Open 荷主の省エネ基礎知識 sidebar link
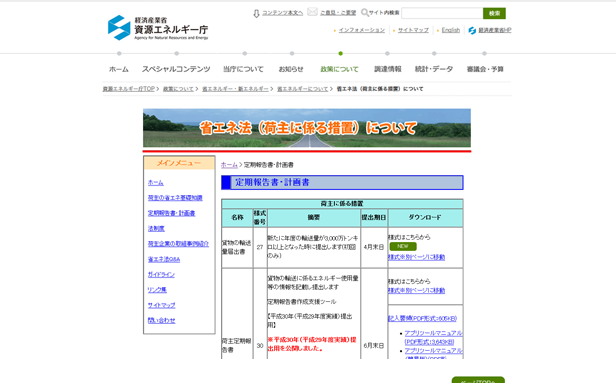 pyautogui.click(x=175, y=198)
